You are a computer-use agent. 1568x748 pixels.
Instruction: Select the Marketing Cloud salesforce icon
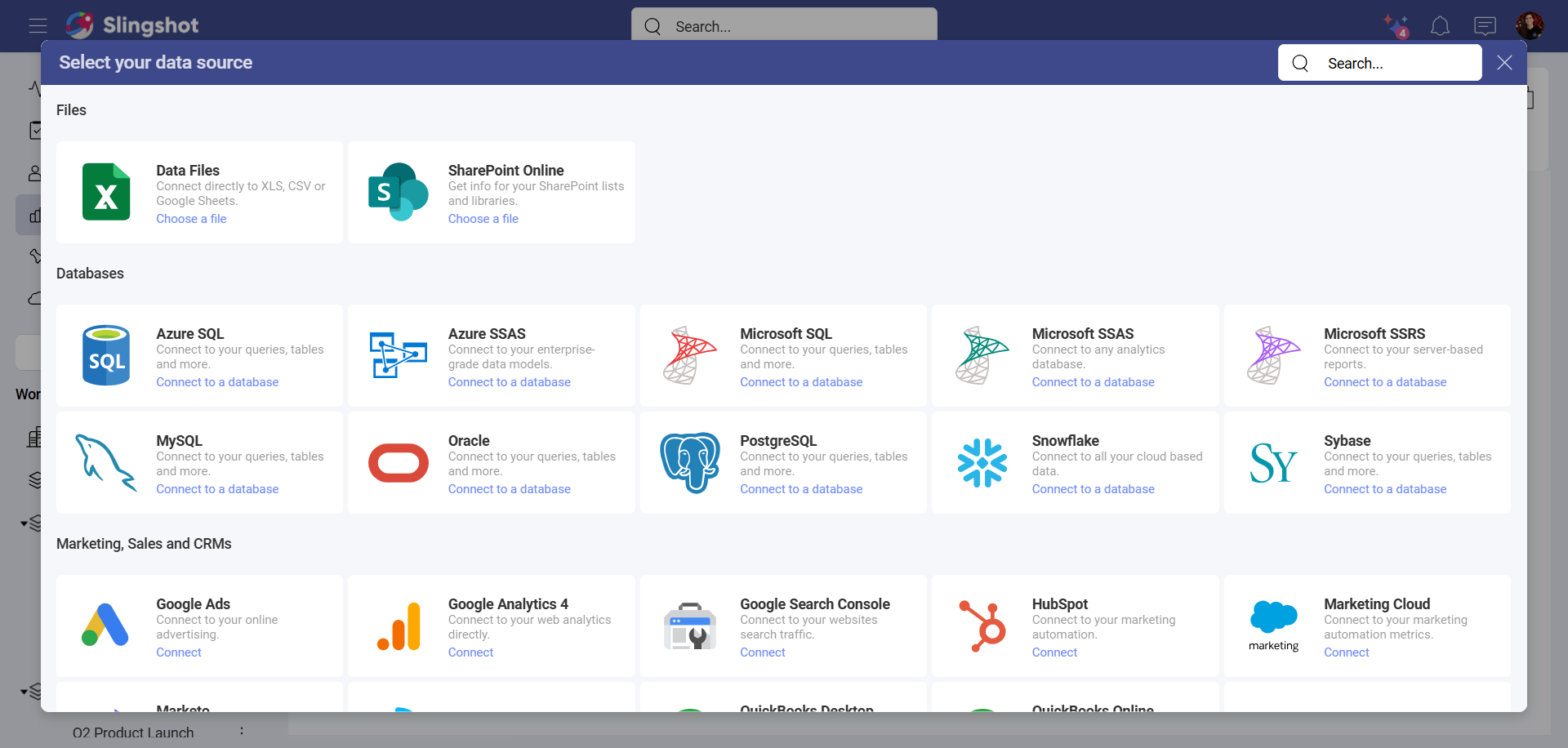1273,626
